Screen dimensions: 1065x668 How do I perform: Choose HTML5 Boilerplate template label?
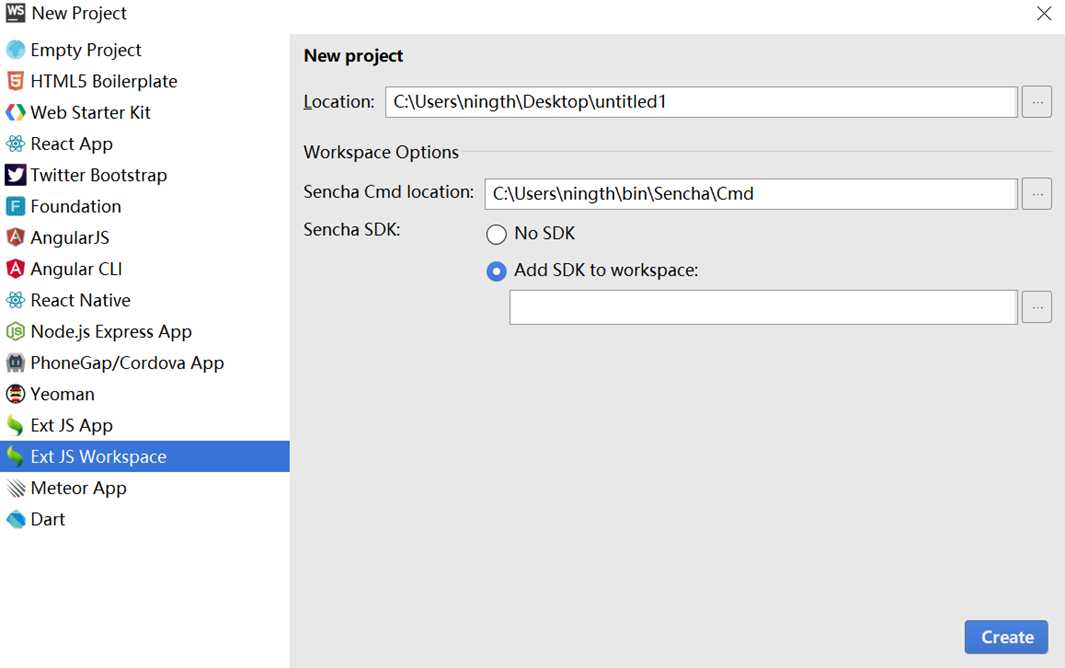[104, 82]
